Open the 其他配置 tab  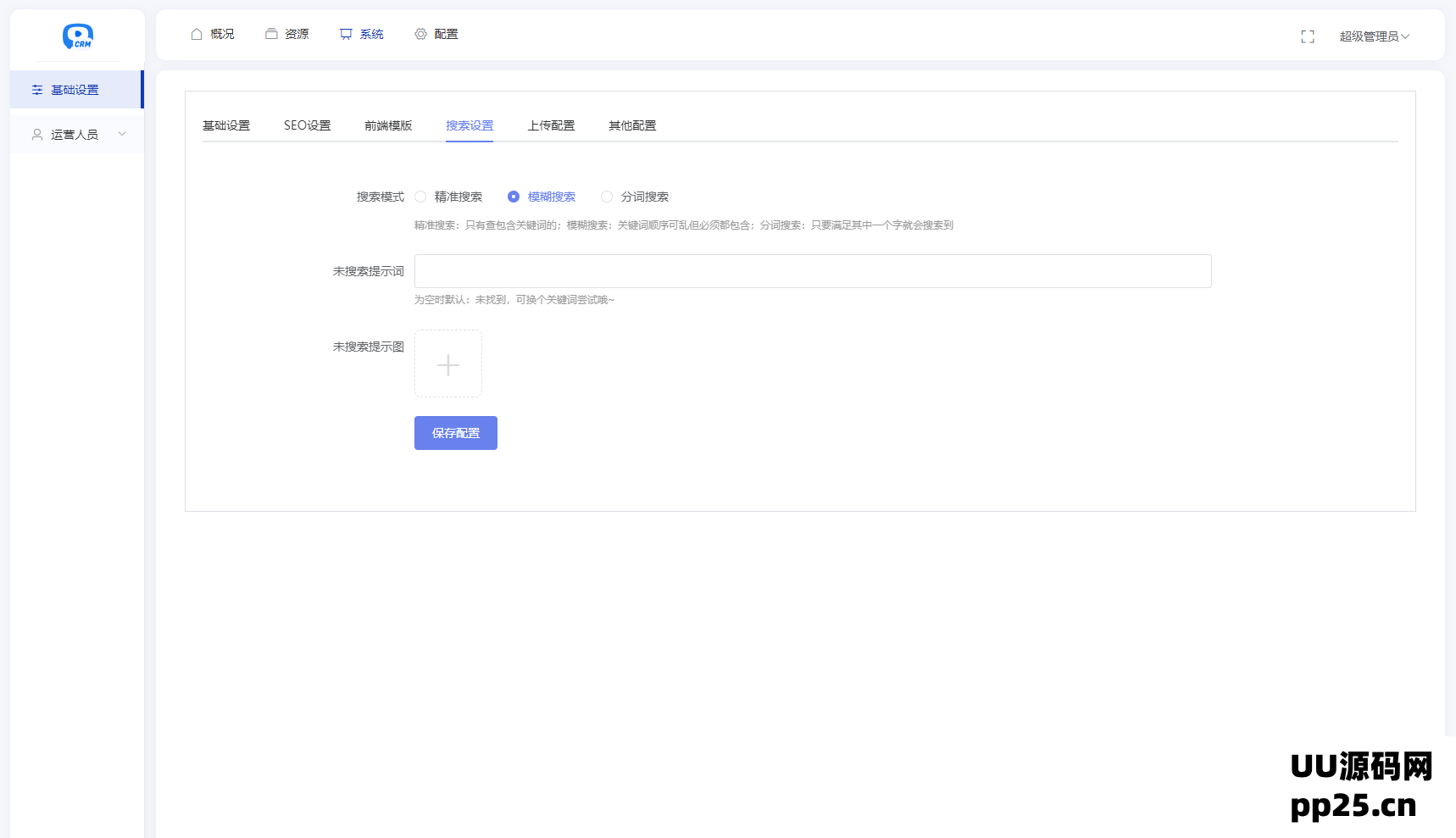pos(631,125)
